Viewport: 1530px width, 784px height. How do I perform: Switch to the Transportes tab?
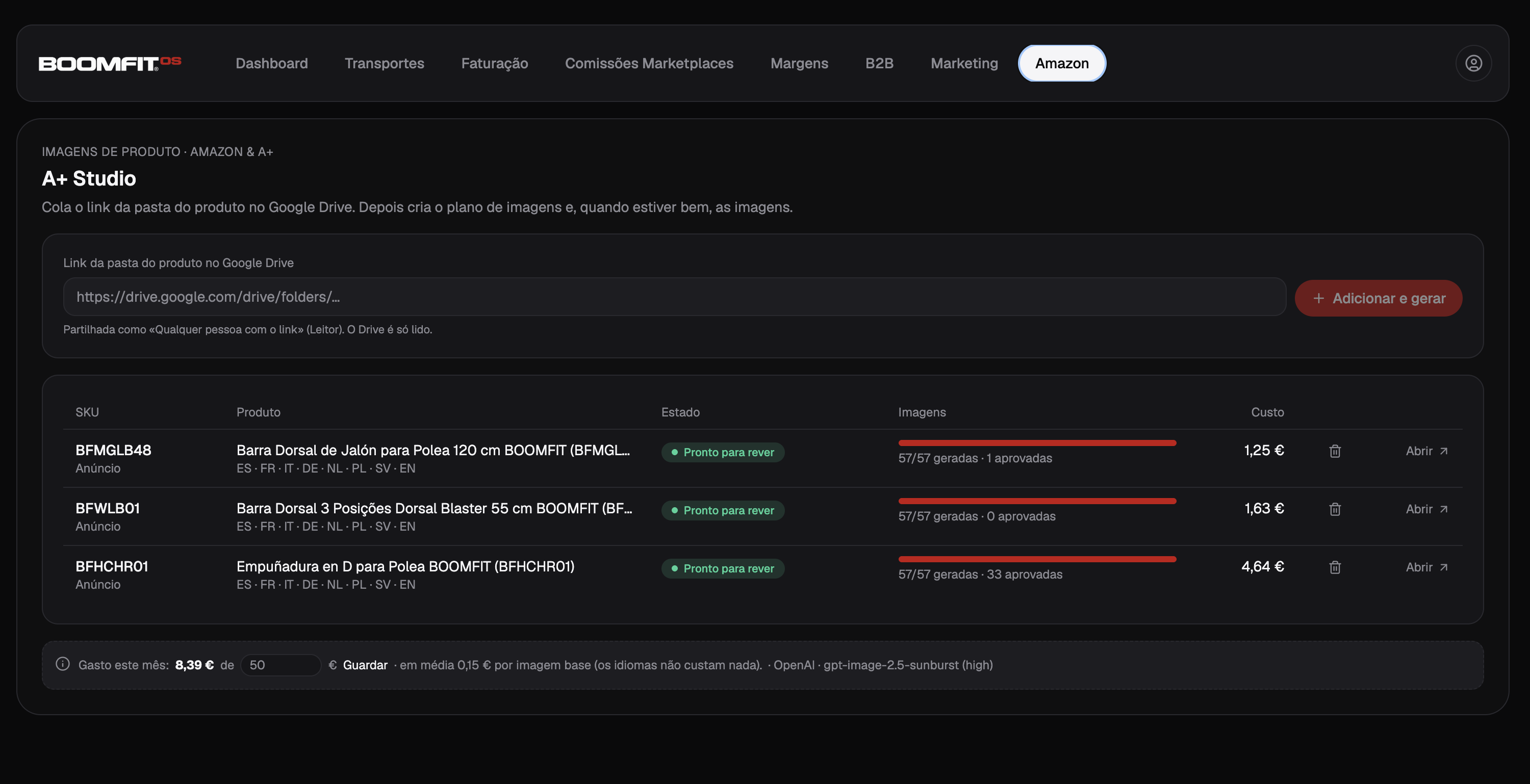[384, 63]
